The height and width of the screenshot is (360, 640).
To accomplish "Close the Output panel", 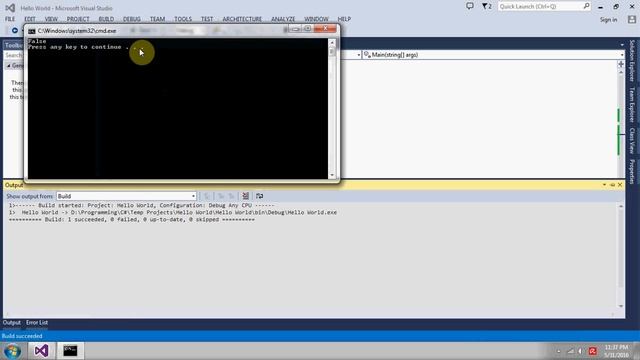I will click(620, 185).
